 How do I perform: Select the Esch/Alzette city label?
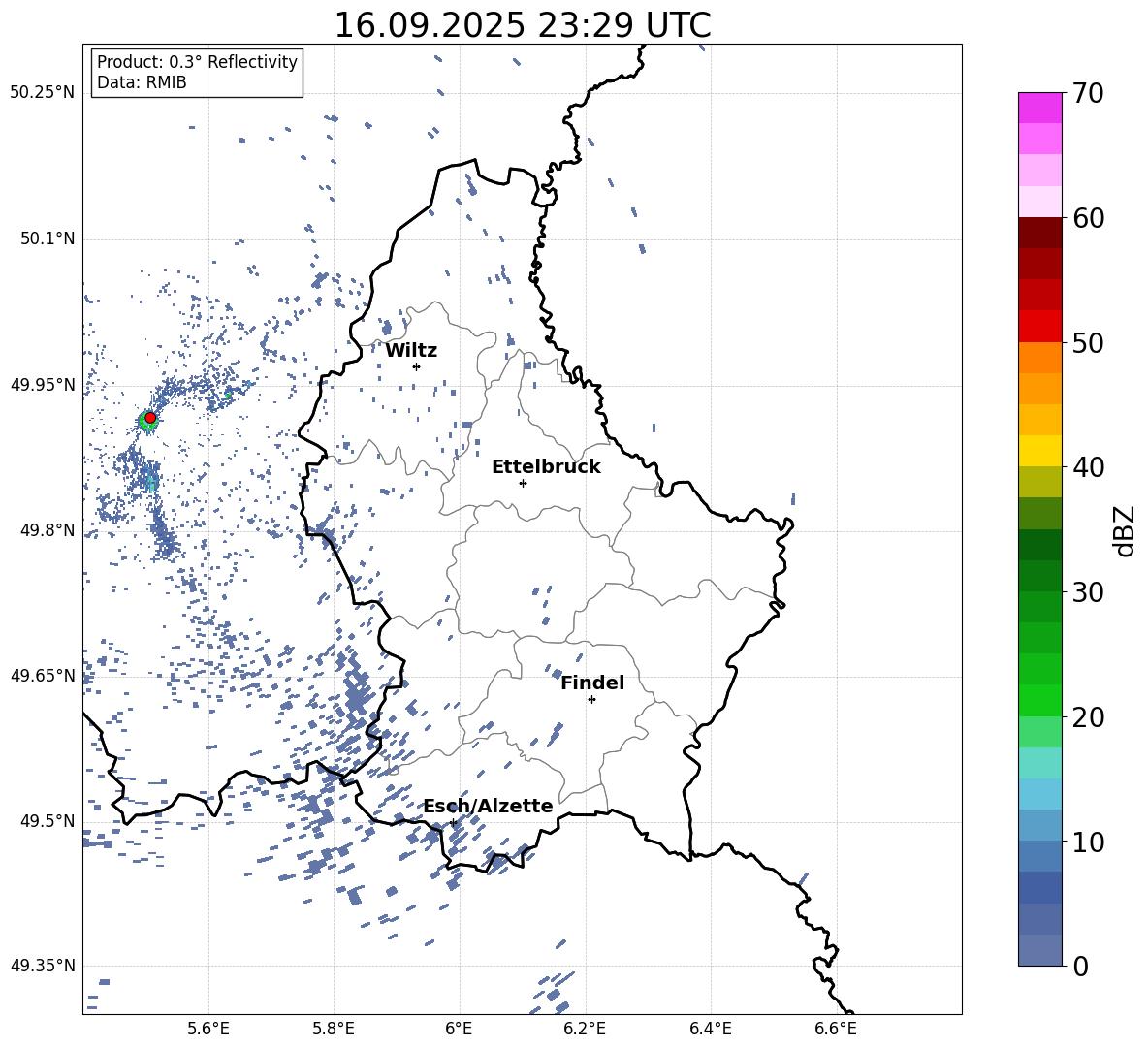[x=489, y=806]
